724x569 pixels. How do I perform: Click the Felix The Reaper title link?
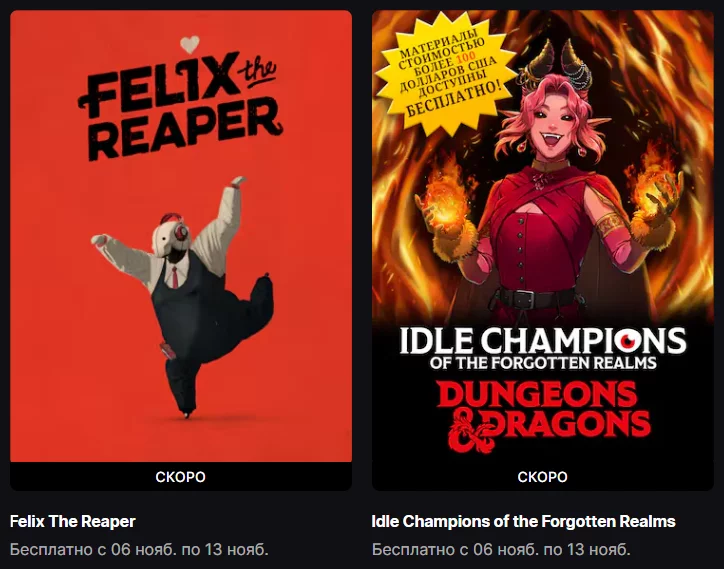72,521
